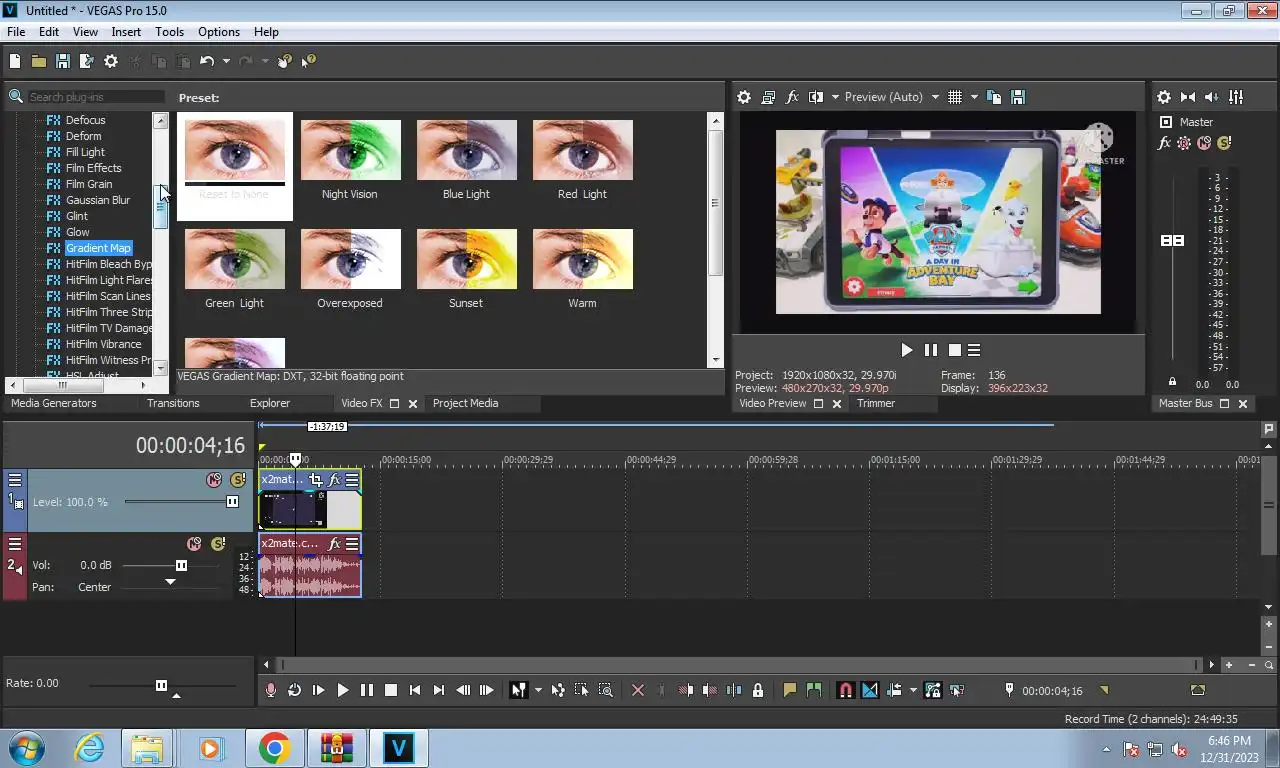Select the Film Grain plug-in
Viewport: 1280px width, 768px height.
[x=88, y=184]
